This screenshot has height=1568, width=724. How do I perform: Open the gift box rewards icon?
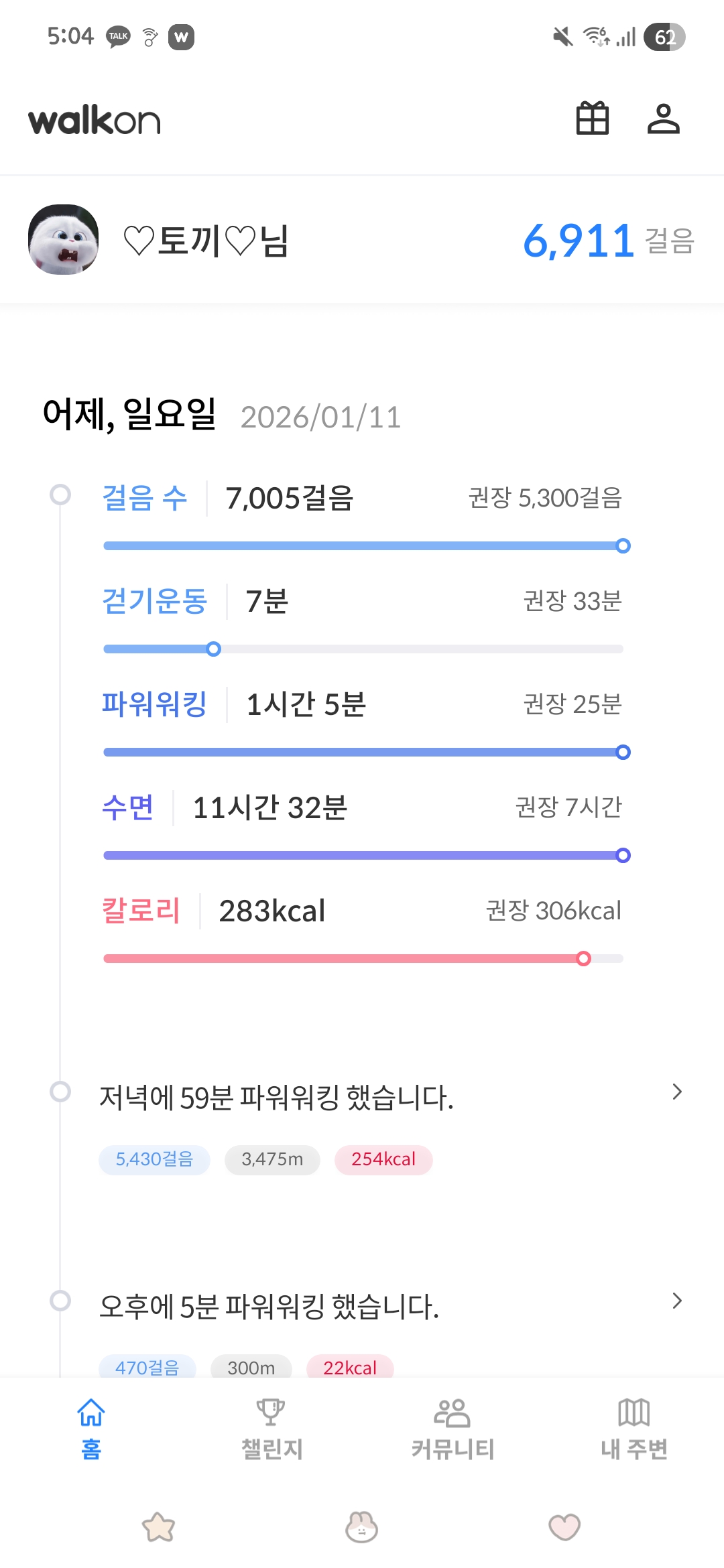point(593,119)
